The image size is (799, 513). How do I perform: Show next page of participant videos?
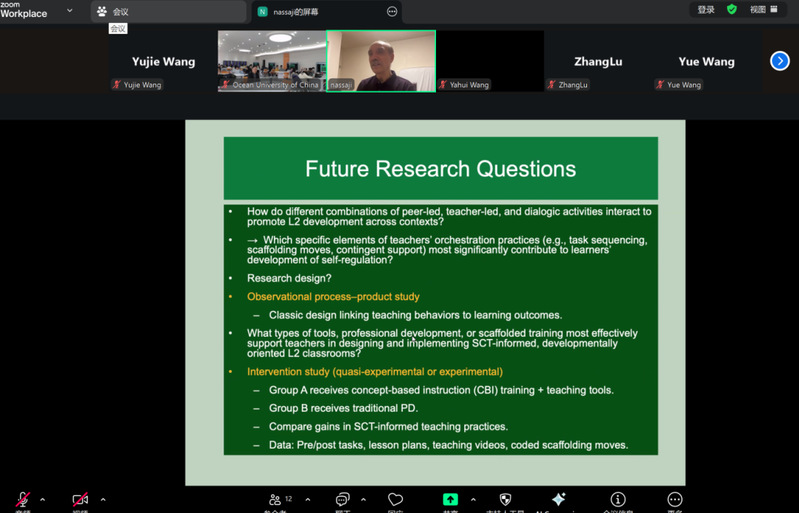[x=780, y=61]
